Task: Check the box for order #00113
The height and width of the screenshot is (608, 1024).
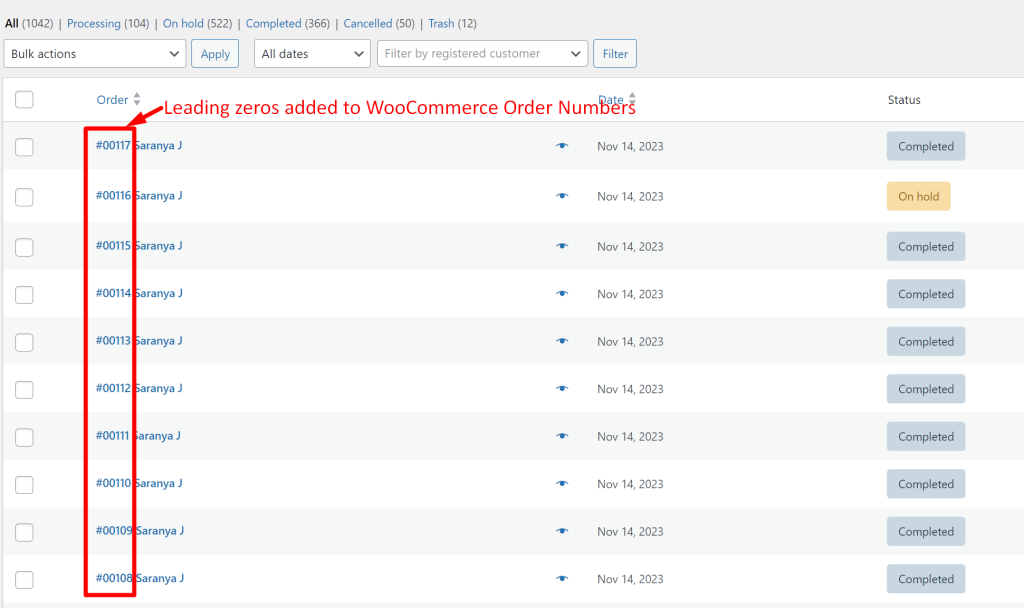Action: click(24, 342)
